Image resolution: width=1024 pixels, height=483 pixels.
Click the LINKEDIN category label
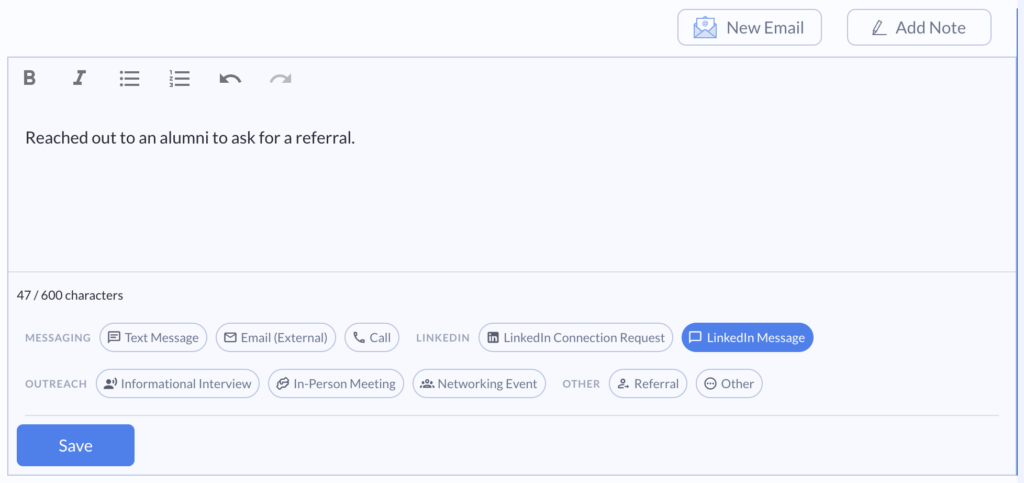coord(443,338)
